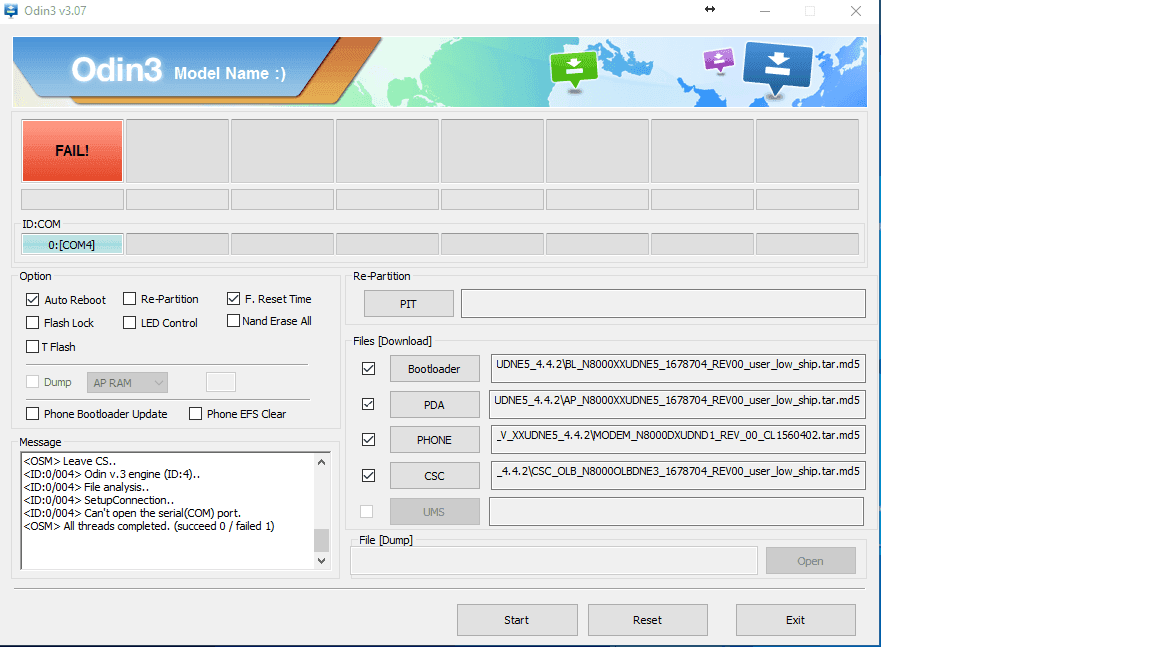This screenshot has height=648, width=1152.
Task: Close the Odin3 window
Action: [856, 11]
